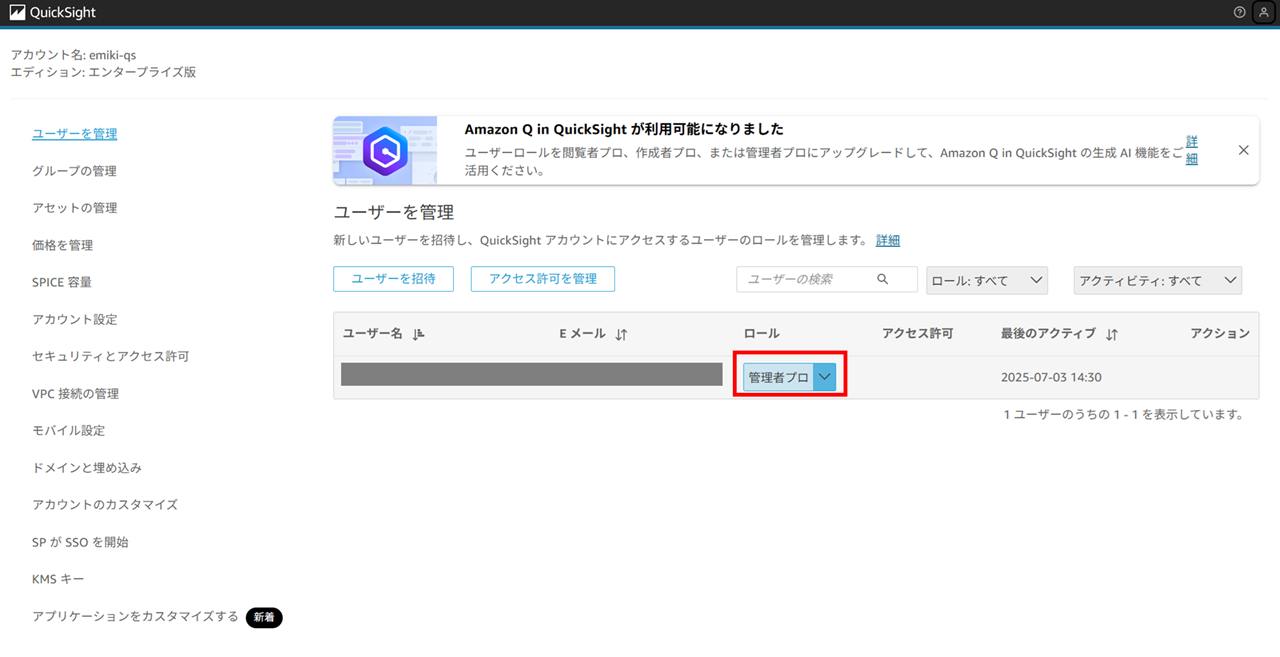The image size is (1280, 657).
Task: Click the ユーザーを招待 button
Action: pyautogui.click(x=393, y=279)
